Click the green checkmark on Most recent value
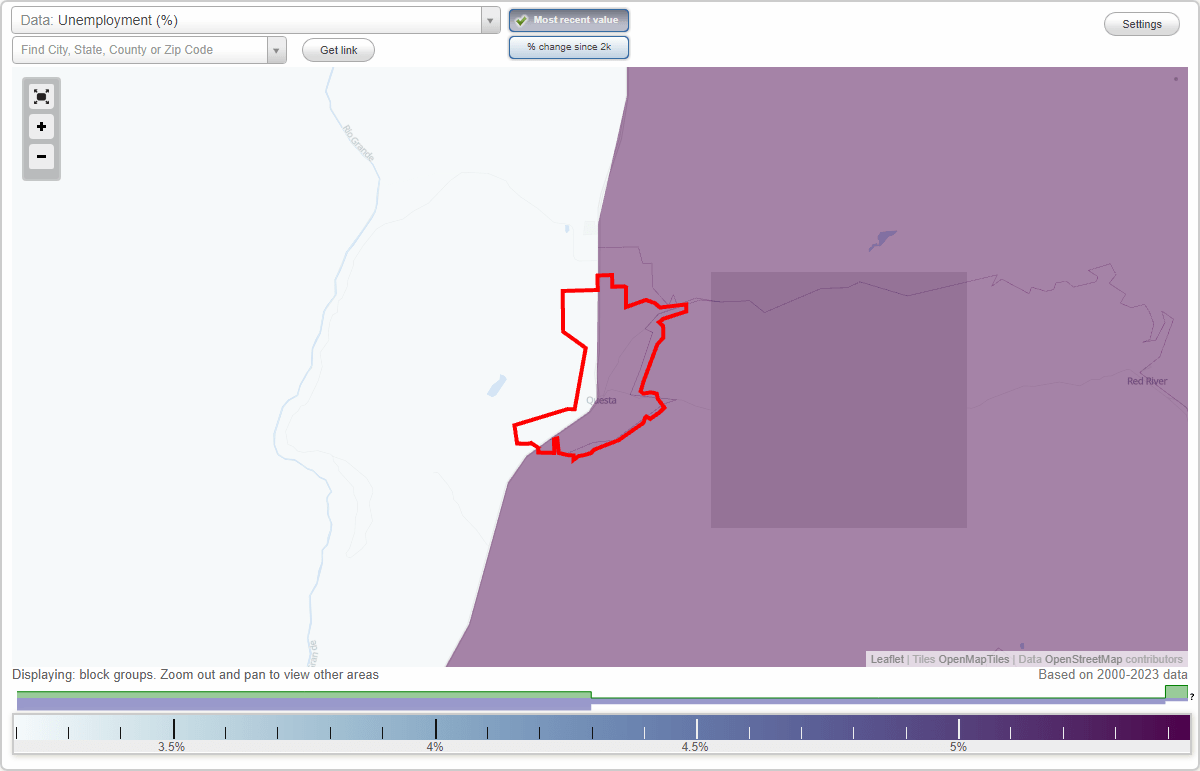The height and width of the screenshot is (771, 1200). (x=521, y=19)
